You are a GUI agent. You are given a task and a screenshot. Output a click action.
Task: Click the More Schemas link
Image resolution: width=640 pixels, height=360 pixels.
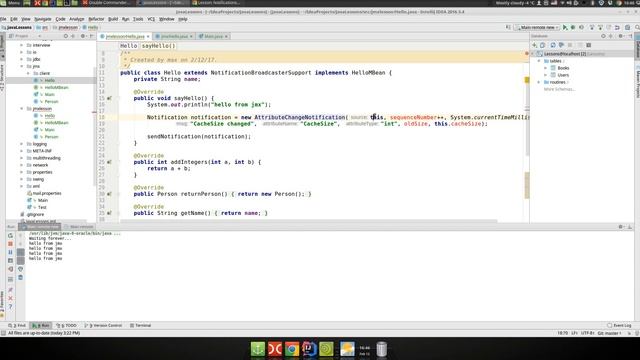(559, 89)
